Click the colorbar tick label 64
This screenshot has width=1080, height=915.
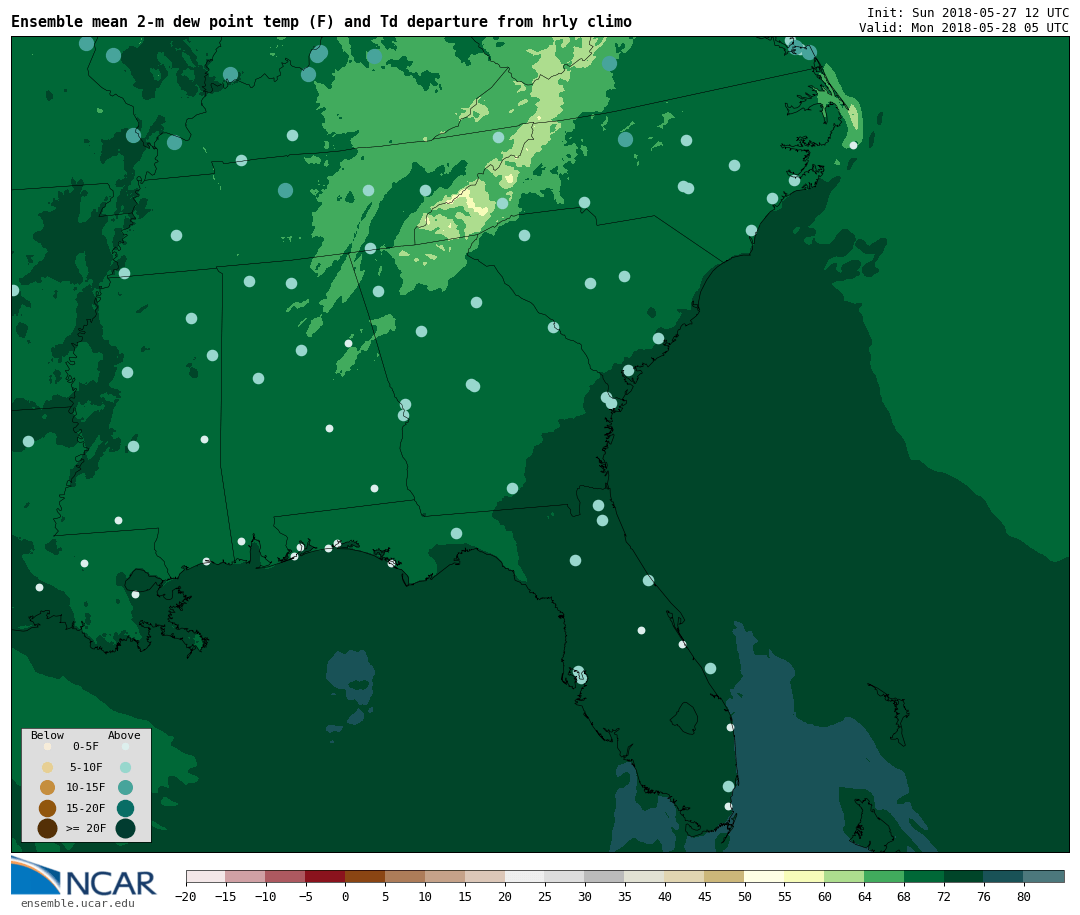pyautogui.click(x=864, y=896)
